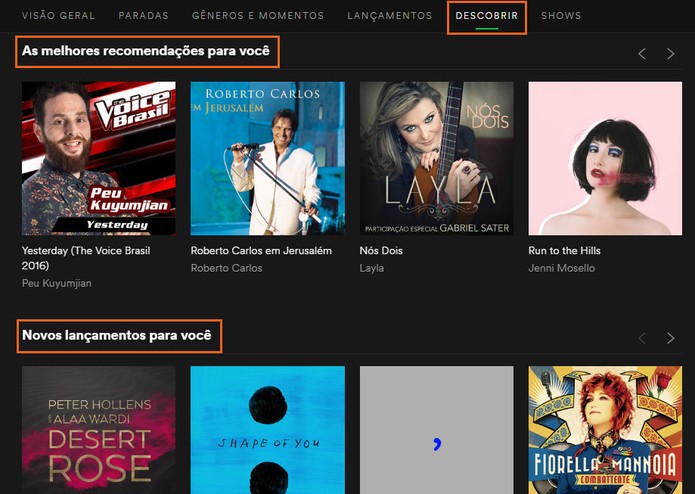Open the Layla artist link

(x=372, y=268)
